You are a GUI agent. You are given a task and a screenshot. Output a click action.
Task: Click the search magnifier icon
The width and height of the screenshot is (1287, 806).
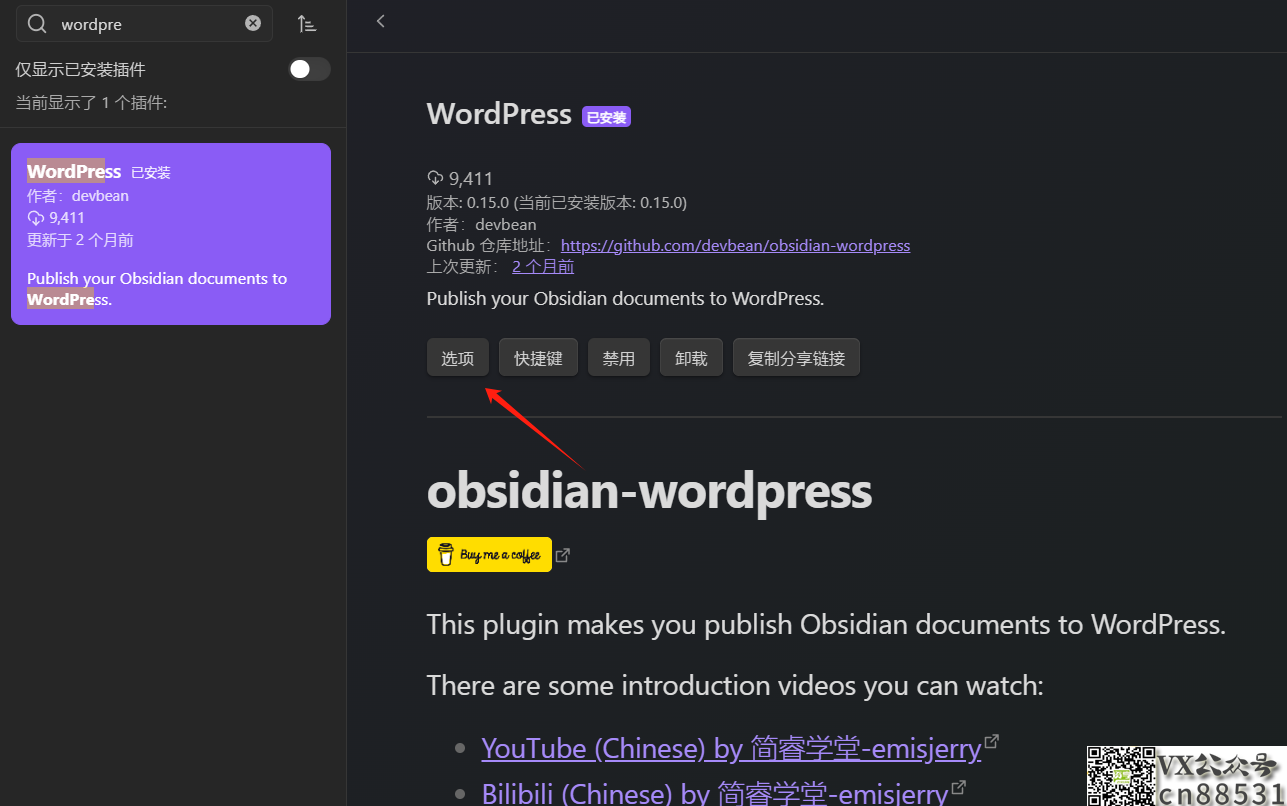pyautogui.click(x=38, y=24)
